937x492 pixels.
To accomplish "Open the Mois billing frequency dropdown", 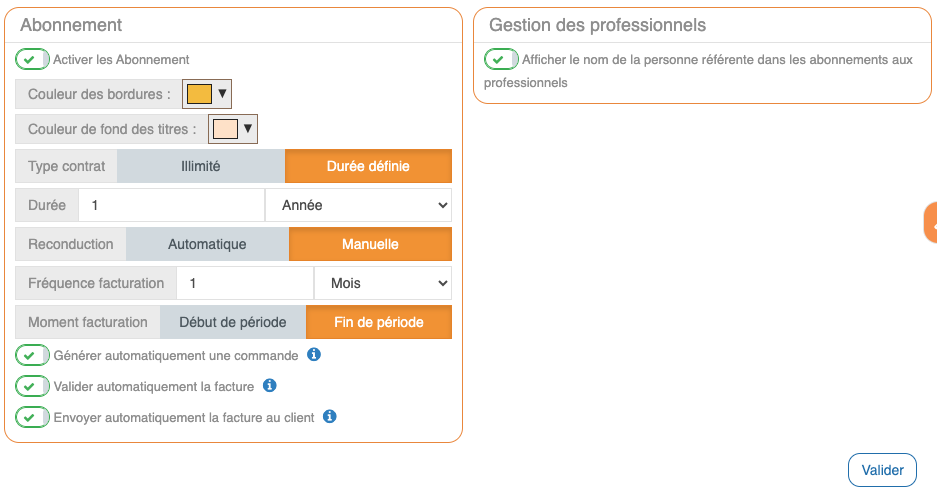I will [x=383, y=283].
